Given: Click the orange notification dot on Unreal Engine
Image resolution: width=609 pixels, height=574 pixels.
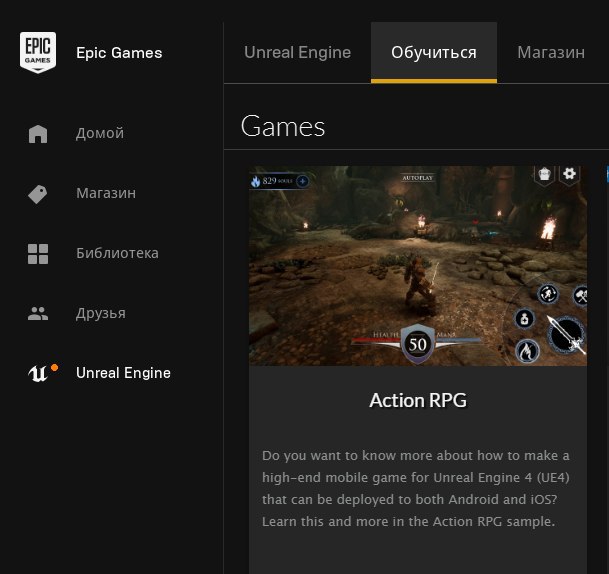Looking at the screenshot, I should [54, 367].
